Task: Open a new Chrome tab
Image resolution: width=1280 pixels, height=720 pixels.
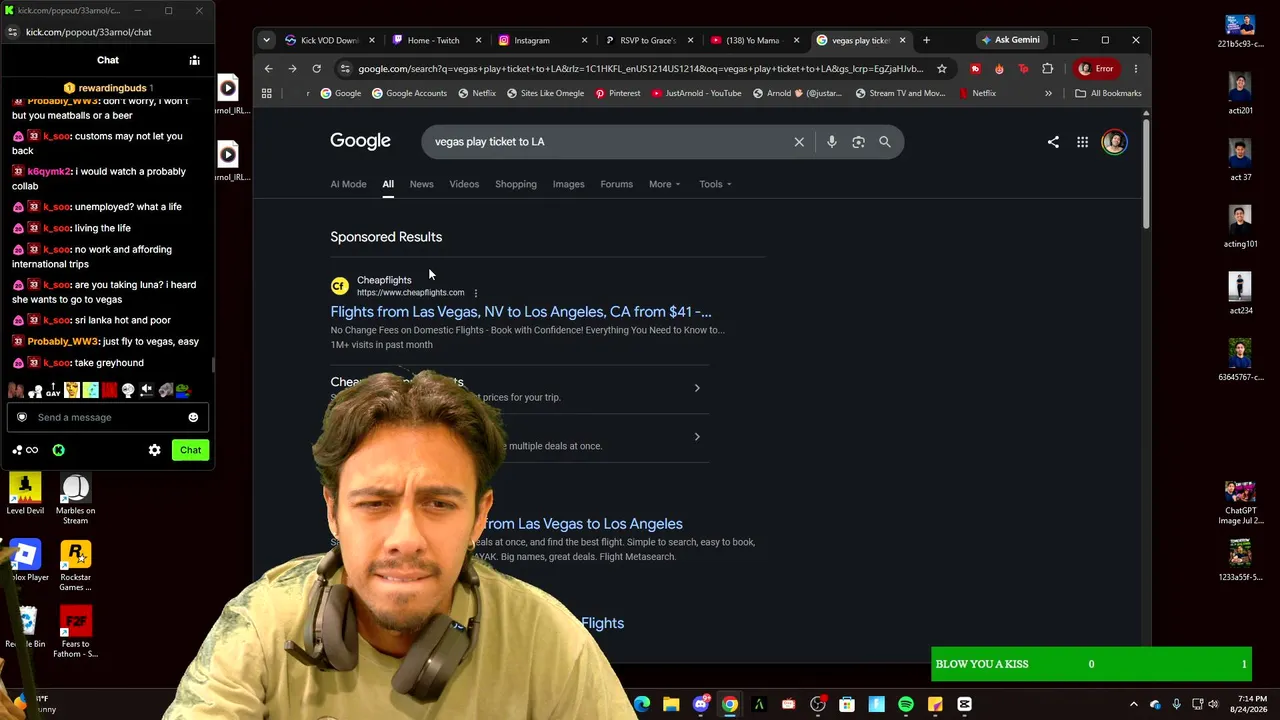Action: [x=926, y=40]
